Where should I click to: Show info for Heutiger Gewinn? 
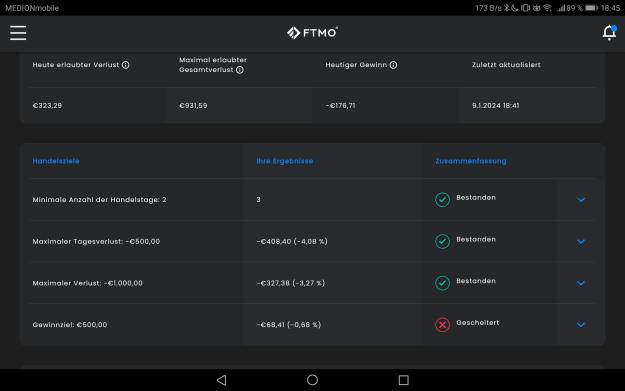point(393,65)
